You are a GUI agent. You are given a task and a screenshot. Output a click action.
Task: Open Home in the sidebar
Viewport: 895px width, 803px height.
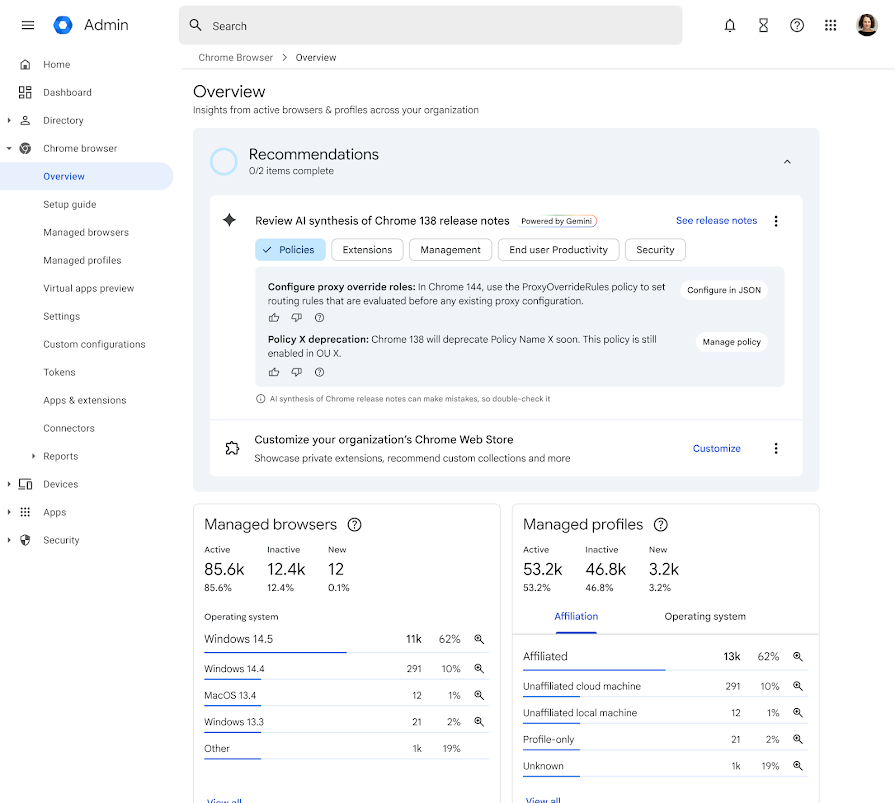tap(57, 64)
